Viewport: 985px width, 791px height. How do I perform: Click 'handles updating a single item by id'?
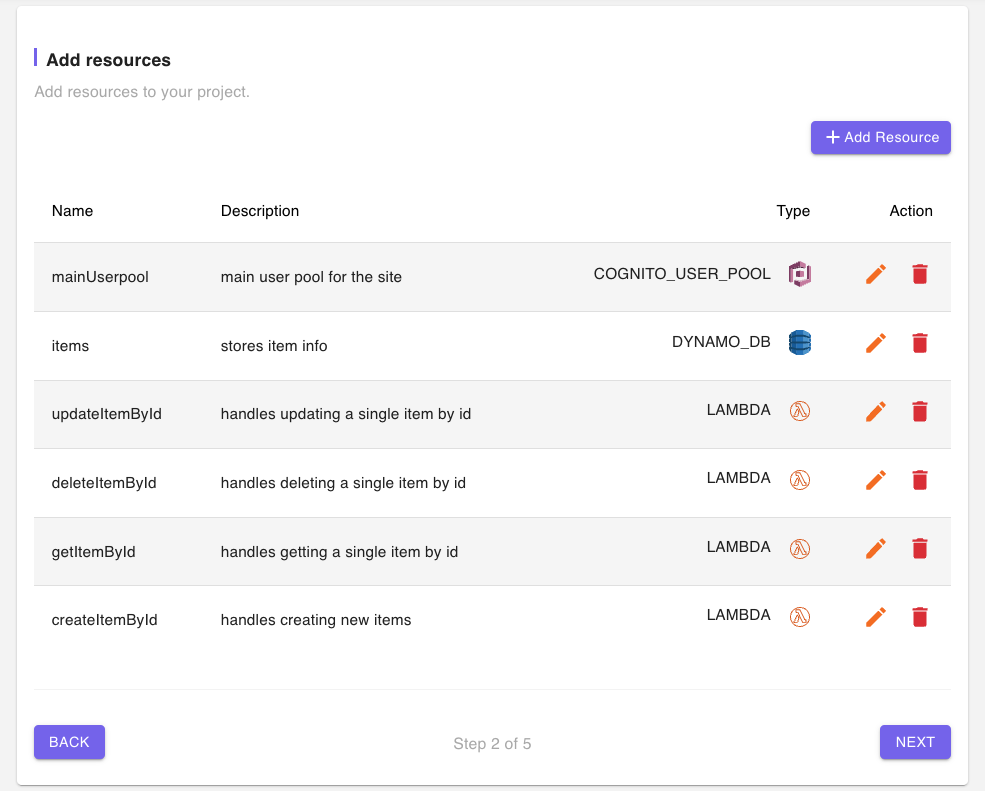pos(346,414)
